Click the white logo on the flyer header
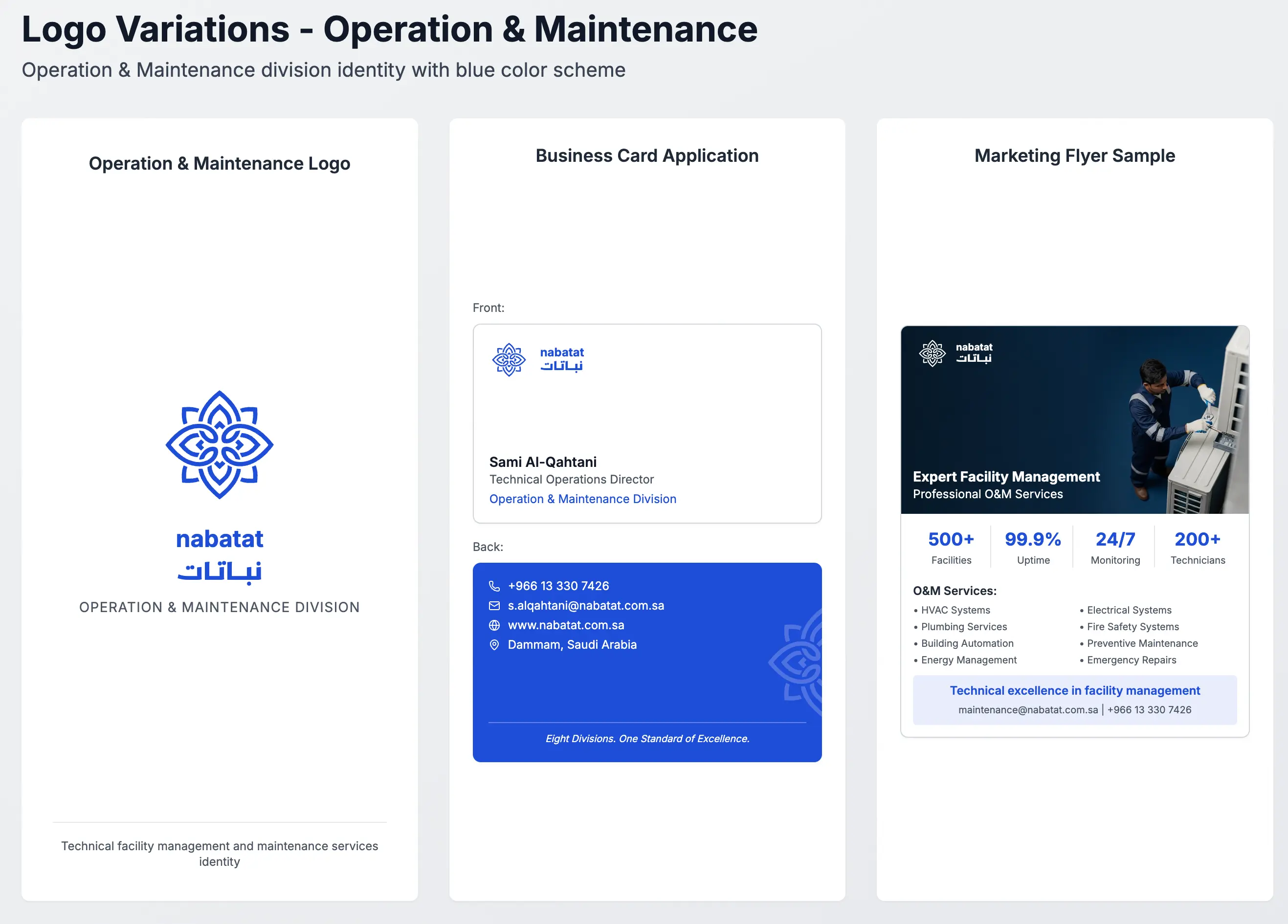 point(932,353)
